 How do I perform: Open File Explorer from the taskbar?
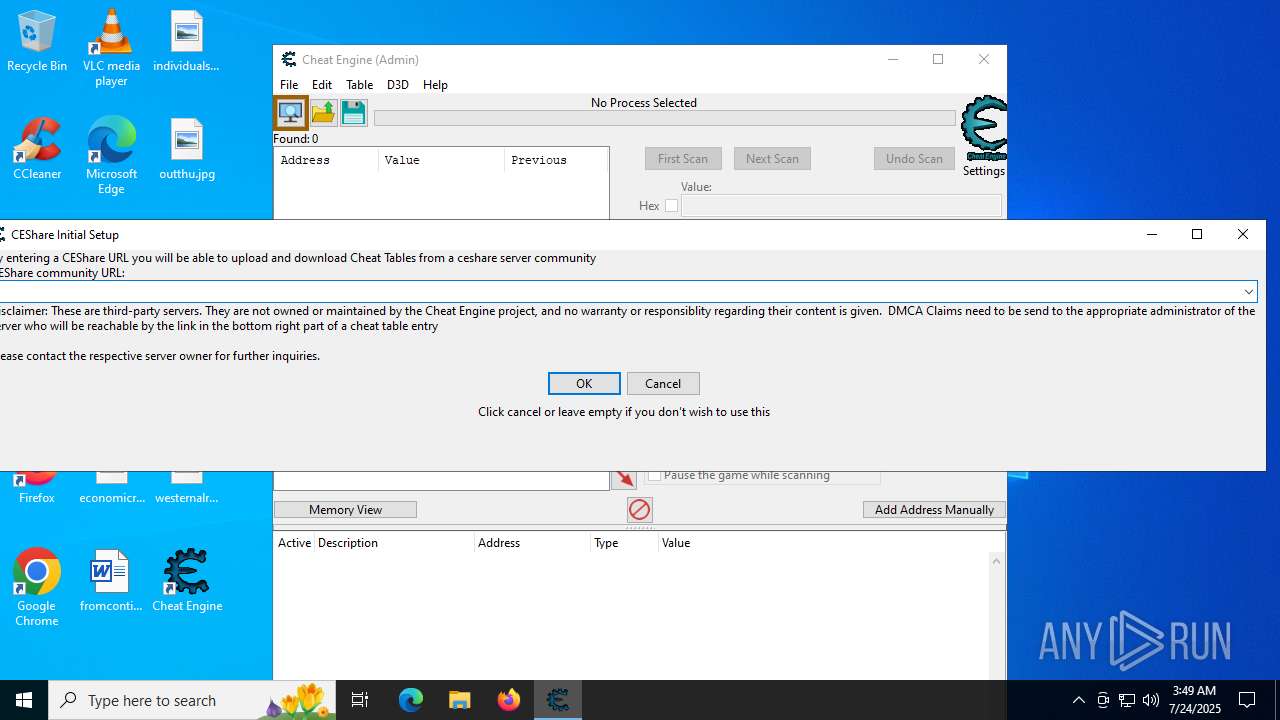pyautogui.click(x=460, y=700)
